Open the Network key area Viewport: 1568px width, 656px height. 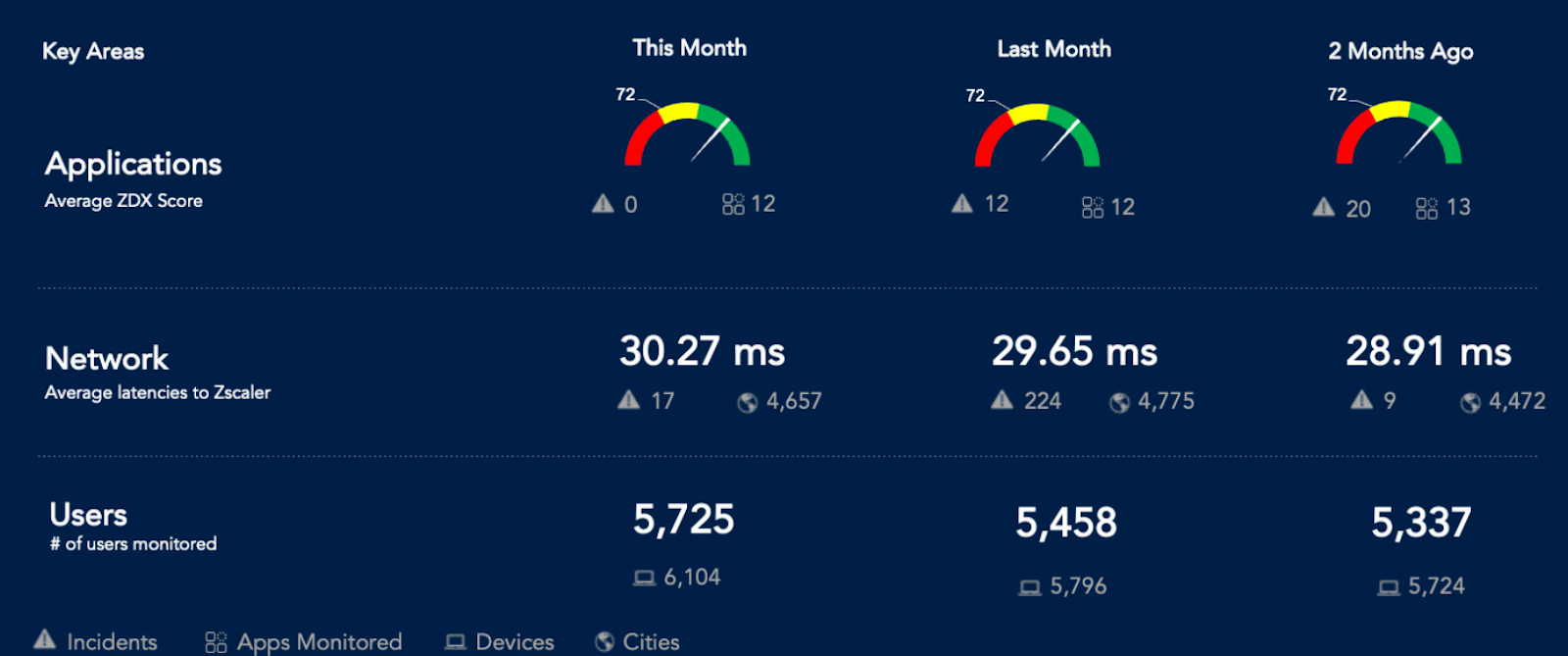click(x=107, y=359)
